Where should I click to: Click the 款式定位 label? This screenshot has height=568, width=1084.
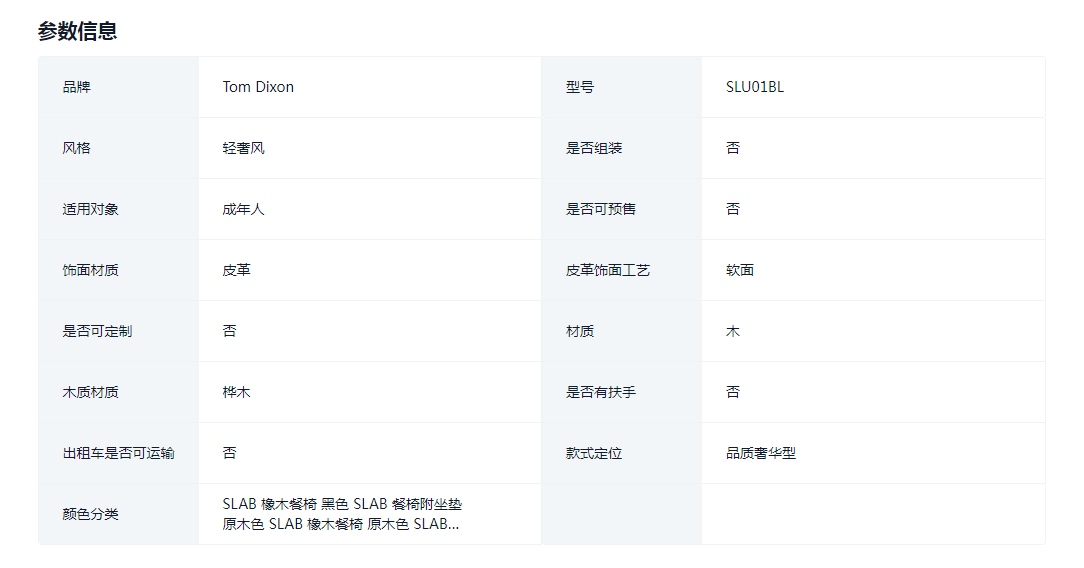point(594,453)
